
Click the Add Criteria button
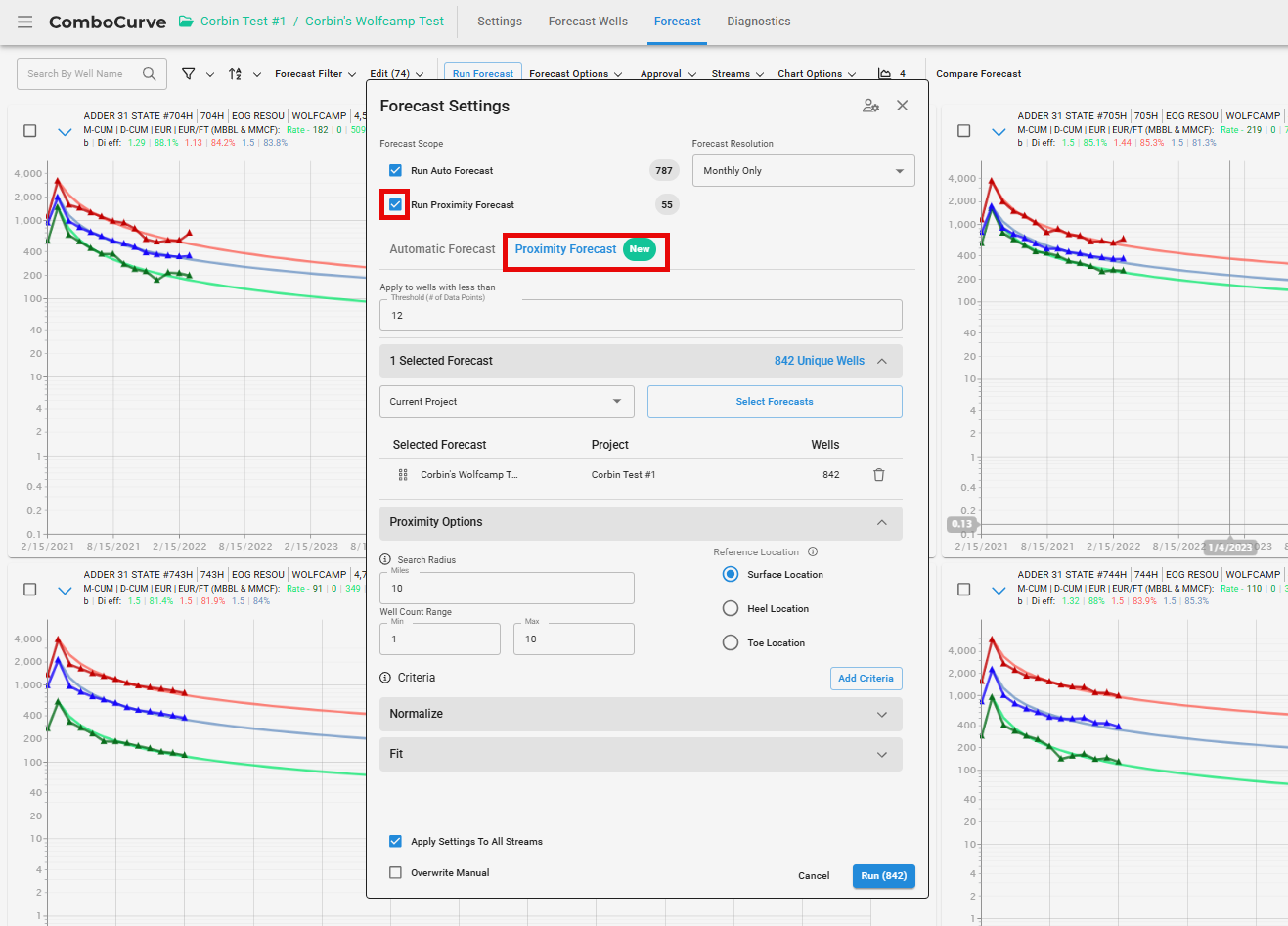866,678
